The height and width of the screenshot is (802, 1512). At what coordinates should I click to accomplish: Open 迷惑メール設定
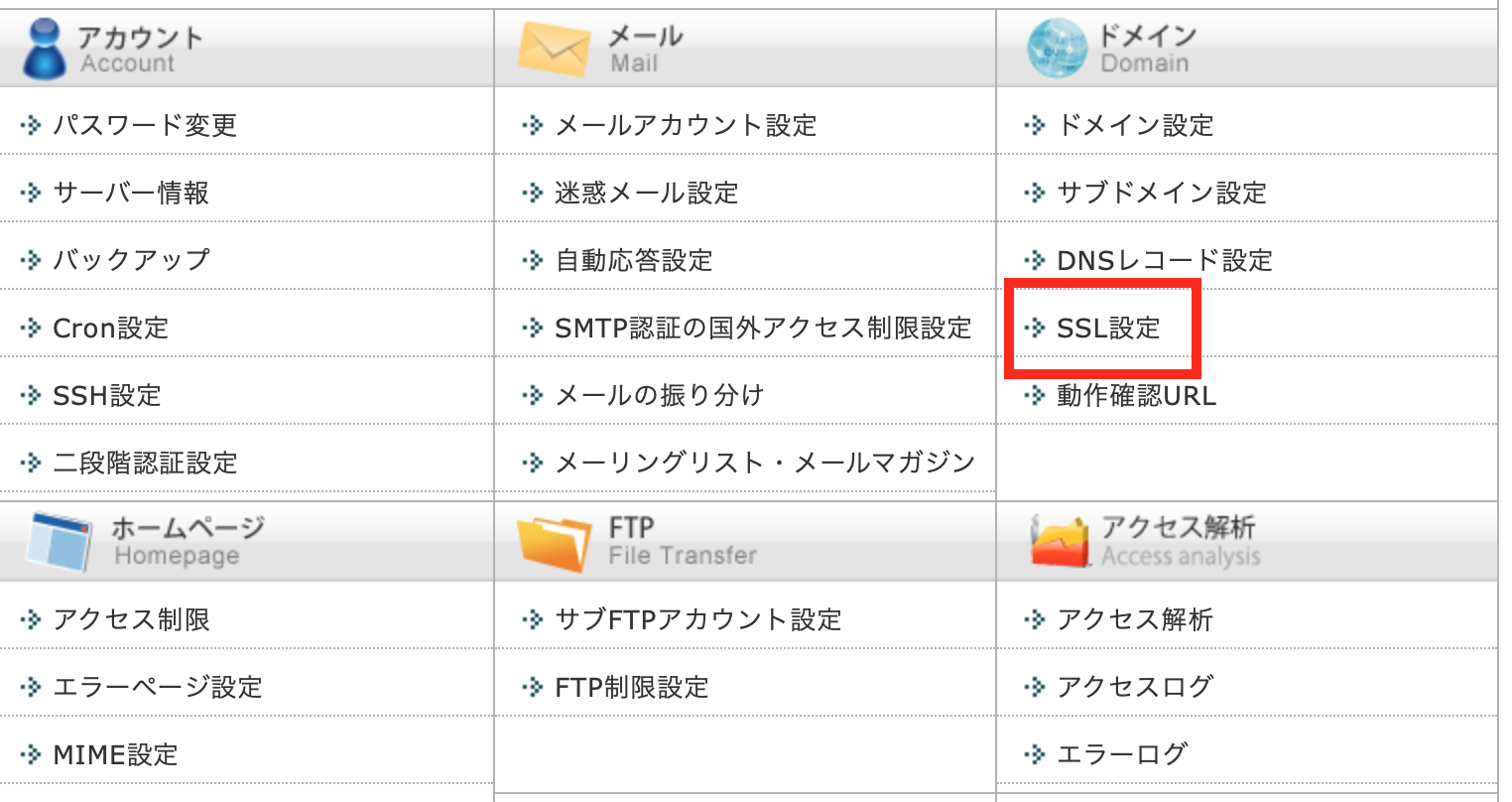point(645,193)
